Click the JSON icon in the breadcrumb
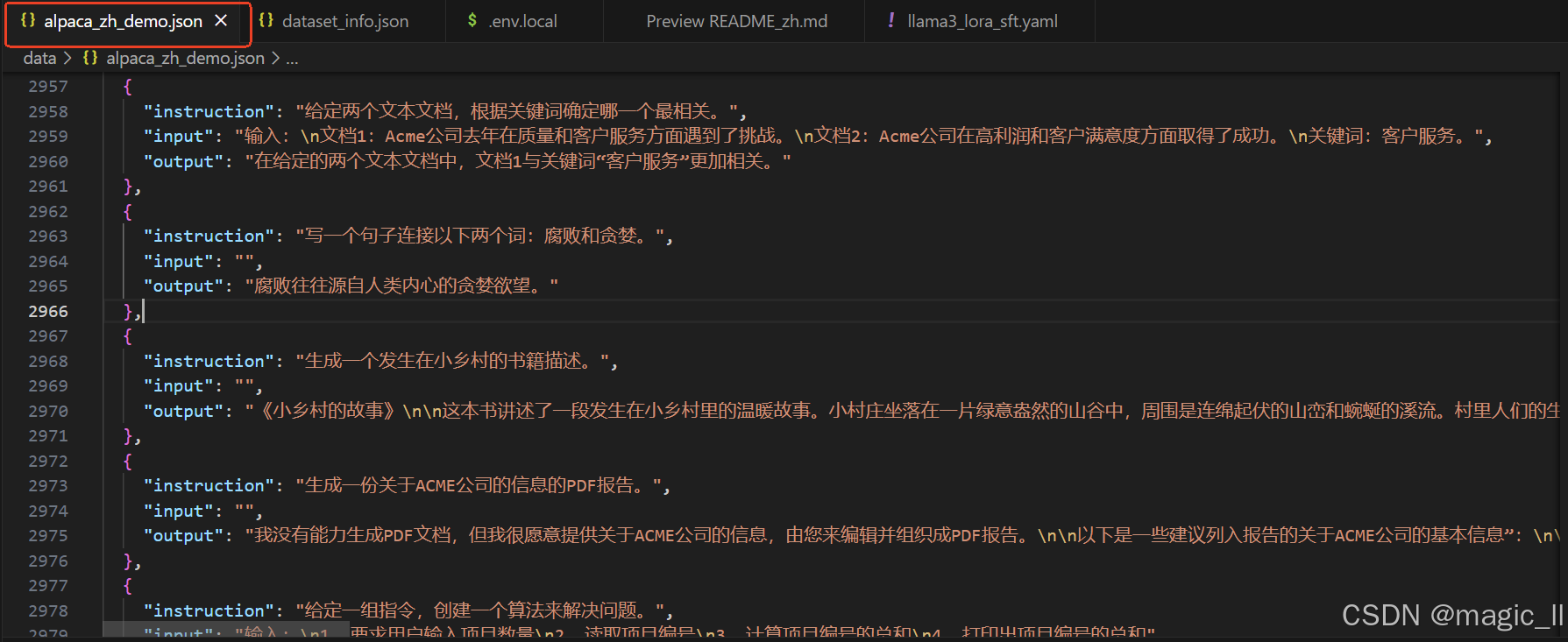 (x=90, y=58)
